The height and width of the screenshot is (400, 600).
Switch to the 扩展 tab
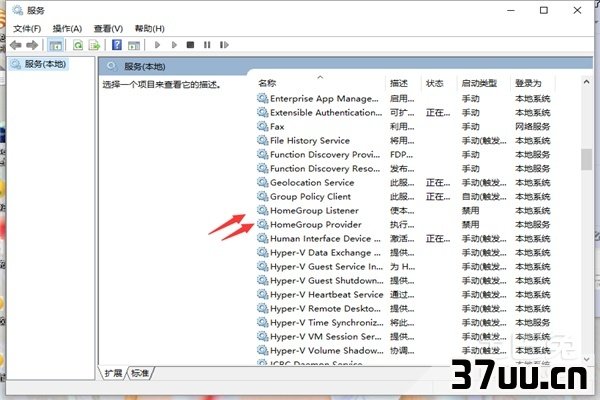(x=113, y=373)
